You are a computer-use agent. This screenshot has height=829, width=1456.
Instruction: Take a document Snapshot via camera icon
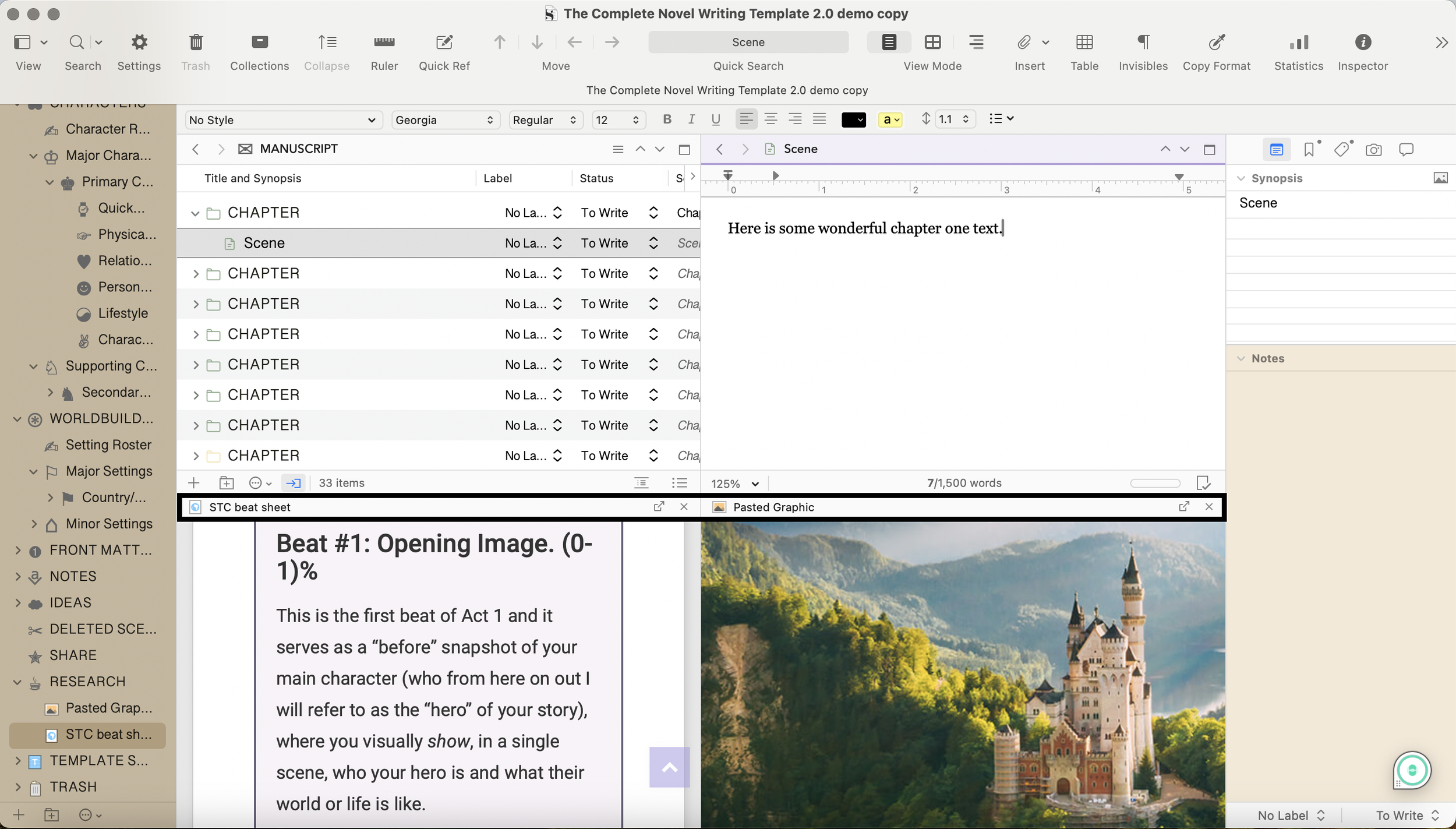pyautogui.click(x=1373, y=149)
